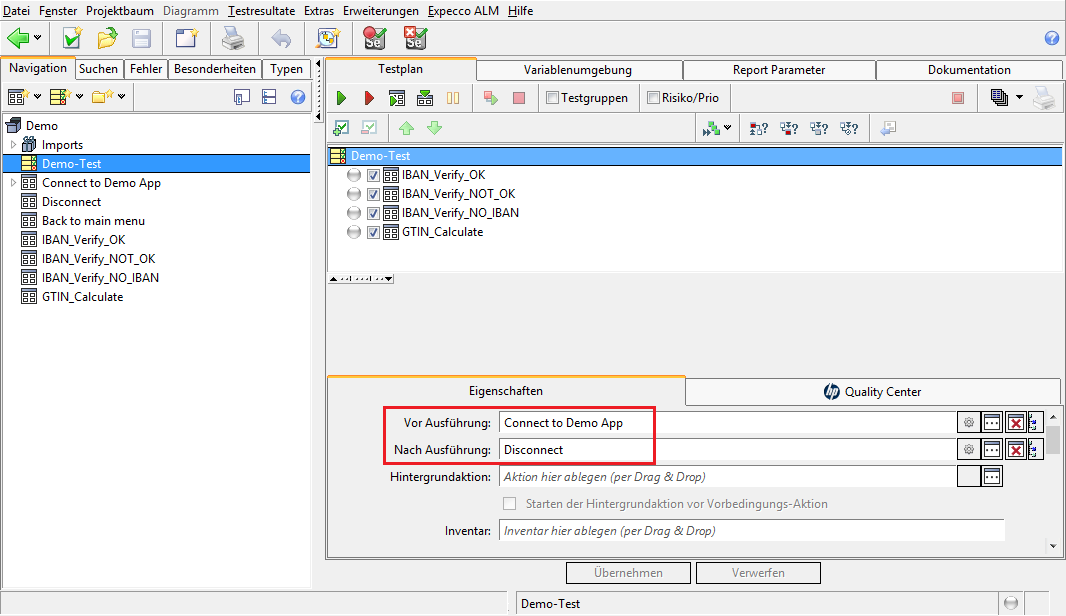Image resolution: width=1066 pixels, height=616 pixels.
Task: Click the Verwerfen button
Action: point(758,573)
